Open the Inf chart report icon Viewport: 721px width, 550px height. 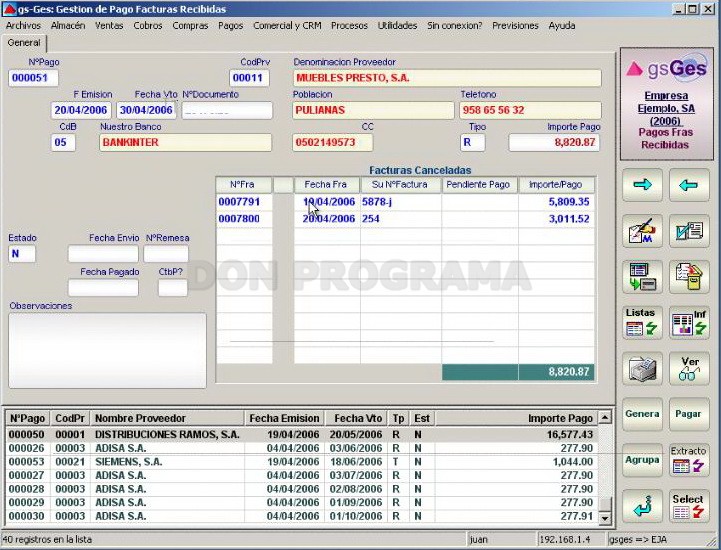(689, 322)
